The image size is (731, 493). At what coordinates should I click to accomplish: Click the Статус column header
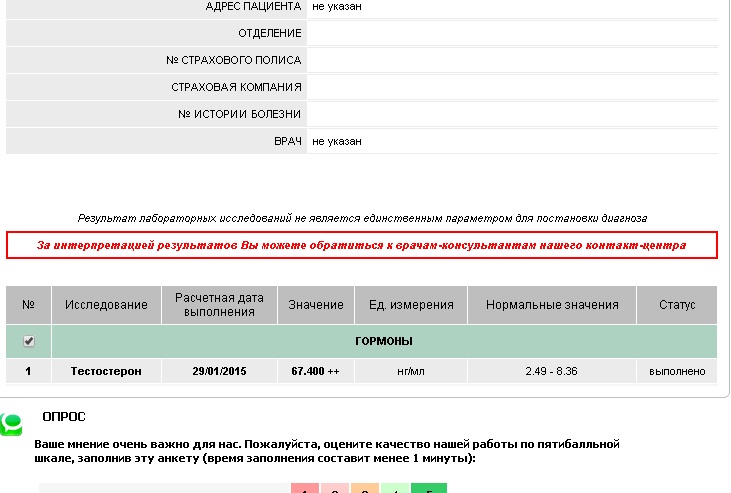click(677, 305)
